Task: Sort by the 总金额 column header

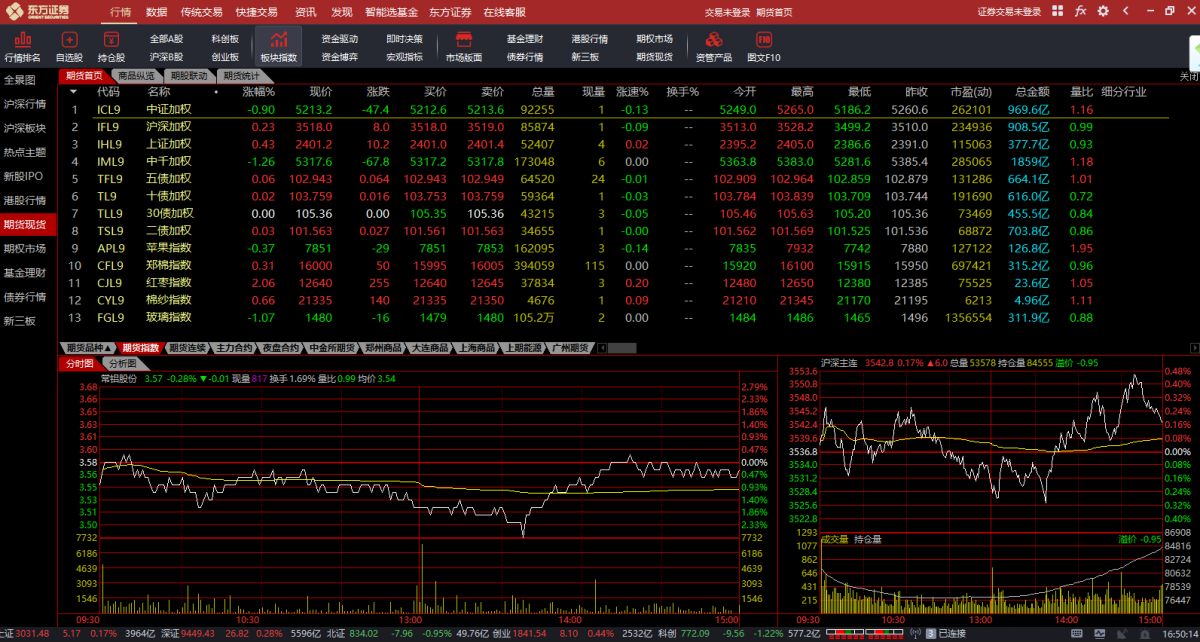Action: point(1032,91)
